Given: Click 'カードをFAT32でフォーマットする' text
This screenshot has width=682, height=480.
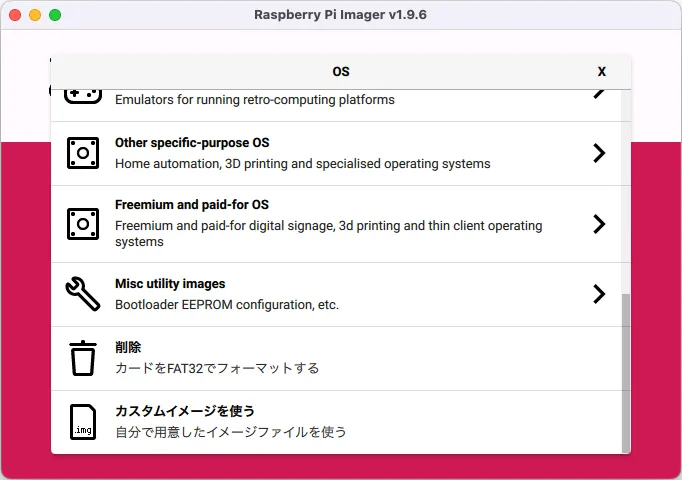Looking at the screenshot, I should [x=217, y=369].
